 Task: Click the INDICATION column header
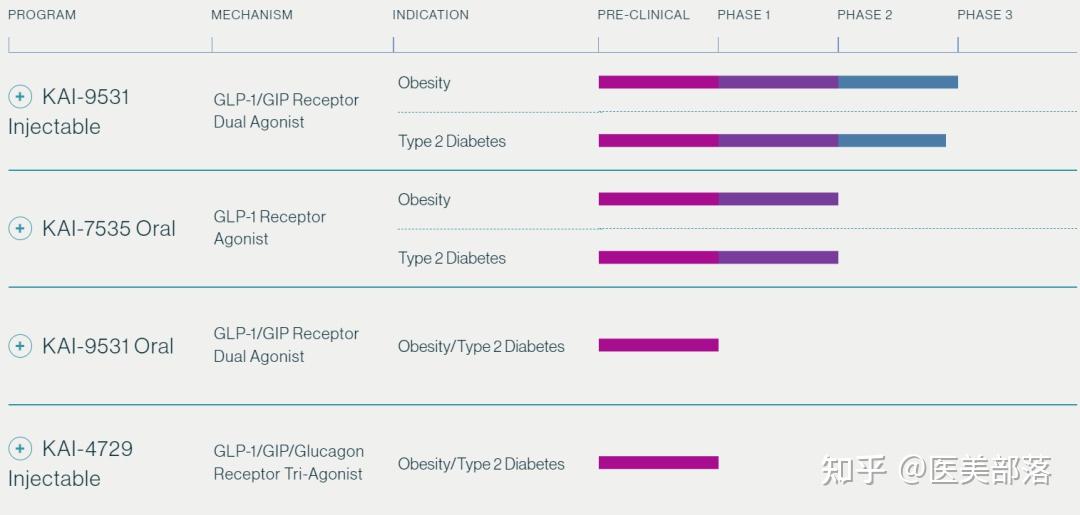[430, 15]
